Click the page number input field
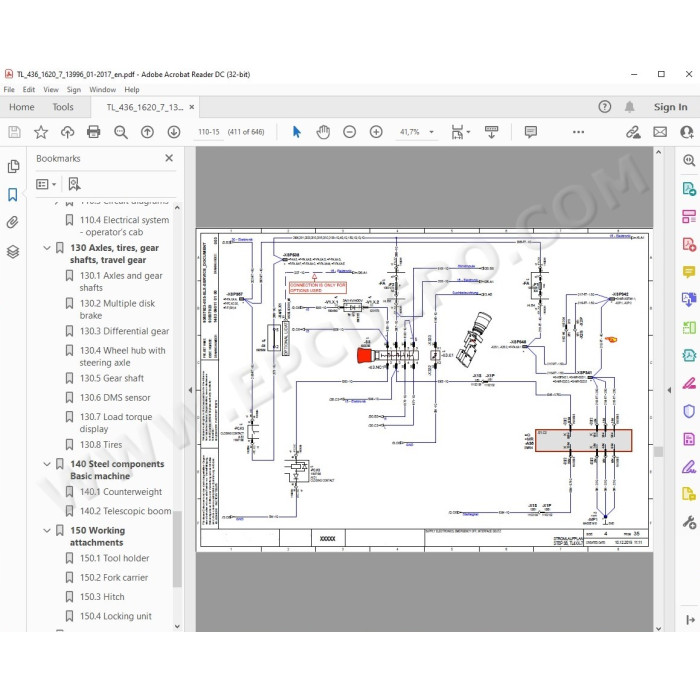Image resolution: width=700 pixels, height=700 pixels. pyautogui.click(x=209, y=132)
